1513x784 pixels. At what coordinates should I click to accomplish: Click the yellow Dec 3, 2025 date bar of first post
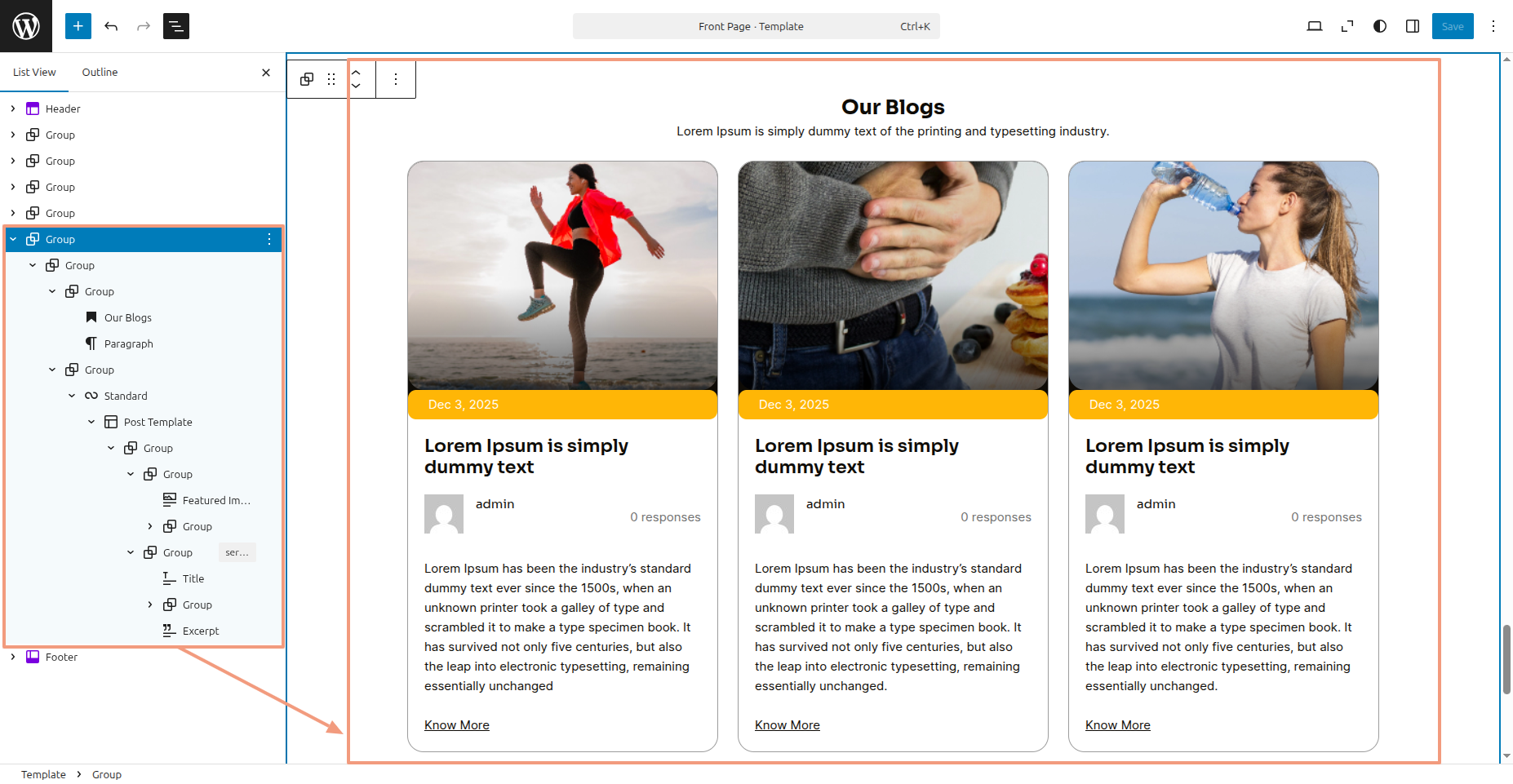[562, 405]
